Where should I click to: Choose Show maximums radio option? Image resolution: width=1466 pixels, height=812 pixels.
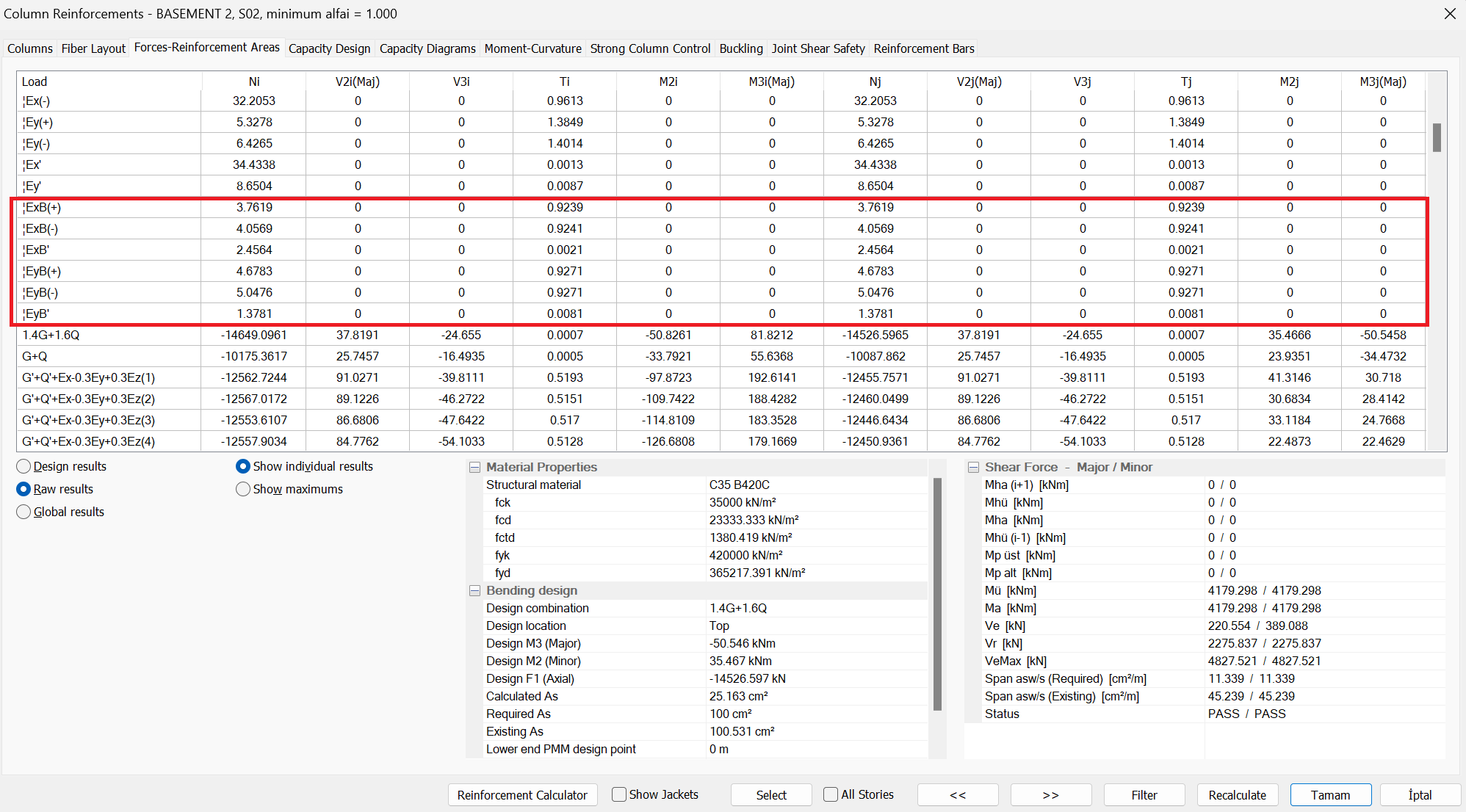[243, 489]
